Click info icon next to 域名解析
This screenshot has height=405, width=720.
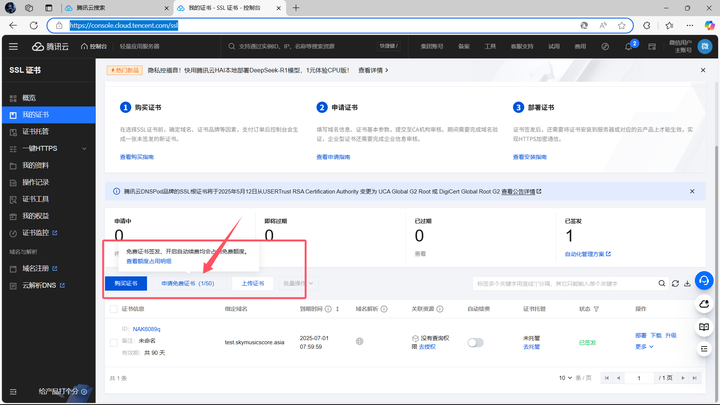tap(384, 309)
